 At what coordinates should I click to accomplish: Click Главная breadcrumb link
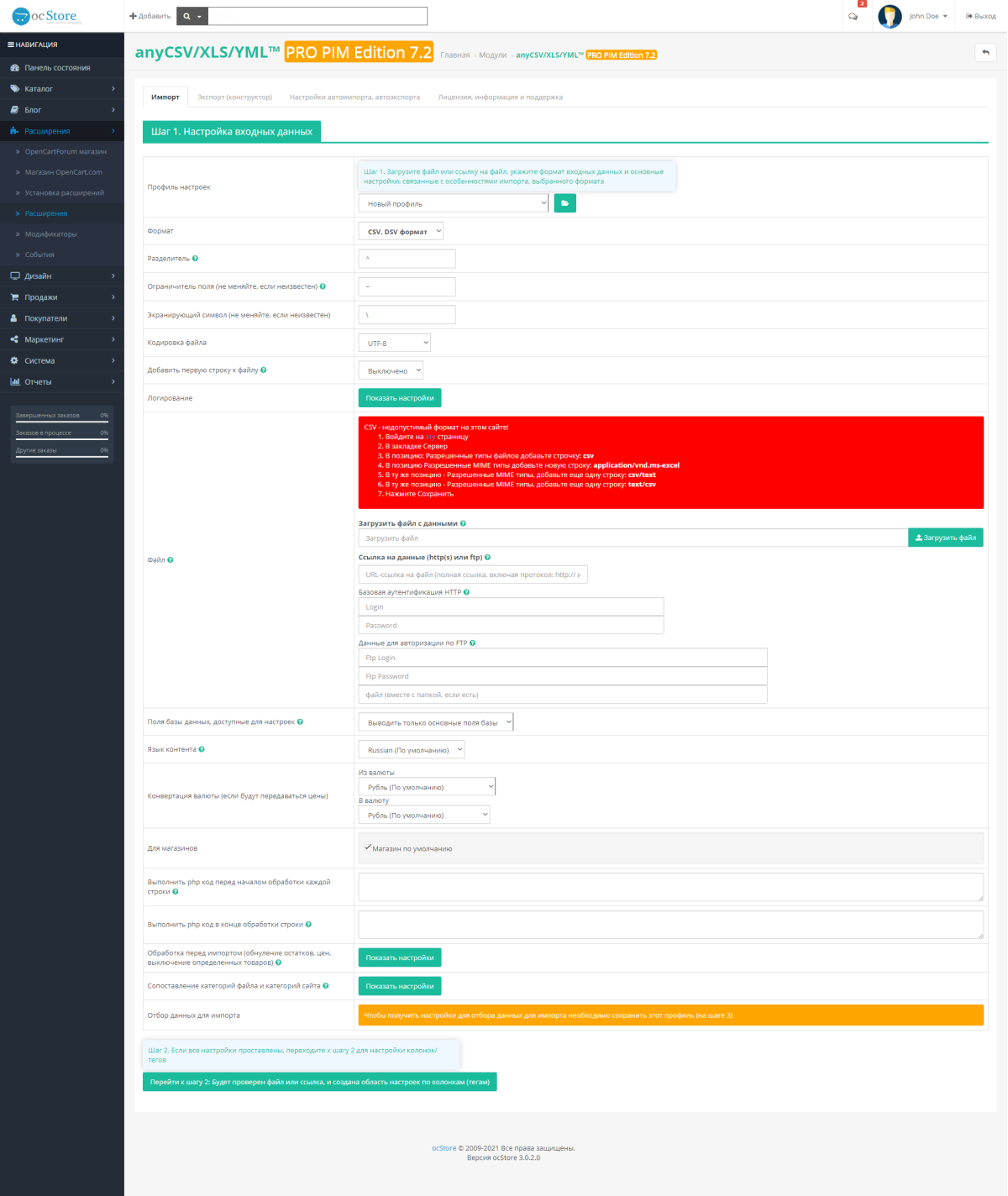coord(455,55)
